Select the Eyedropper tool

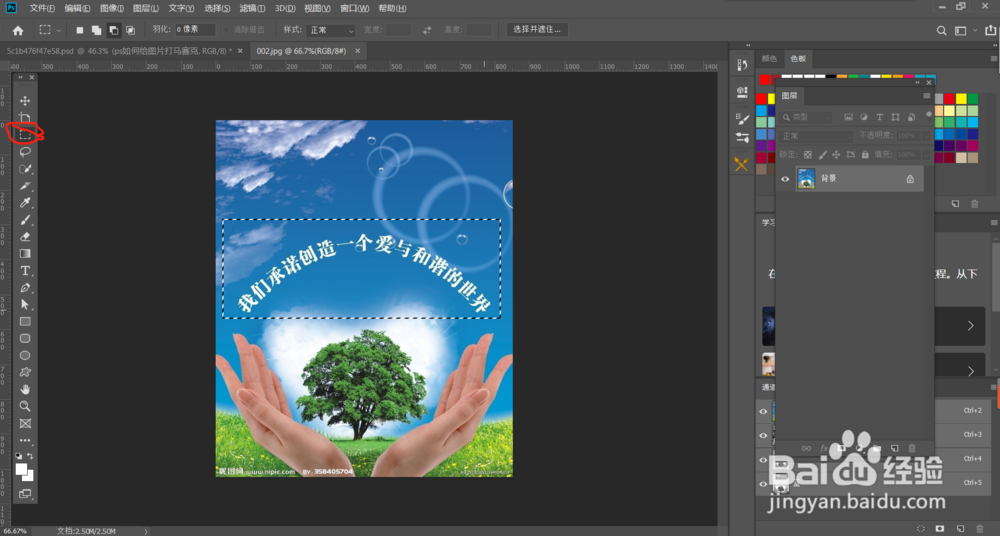click(25, 203)
